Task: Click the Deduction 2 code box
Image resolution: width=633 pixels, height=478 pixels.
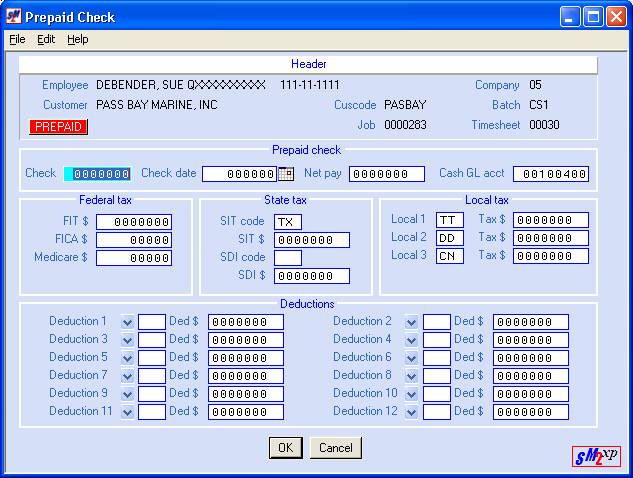Action: click(437, 322)
